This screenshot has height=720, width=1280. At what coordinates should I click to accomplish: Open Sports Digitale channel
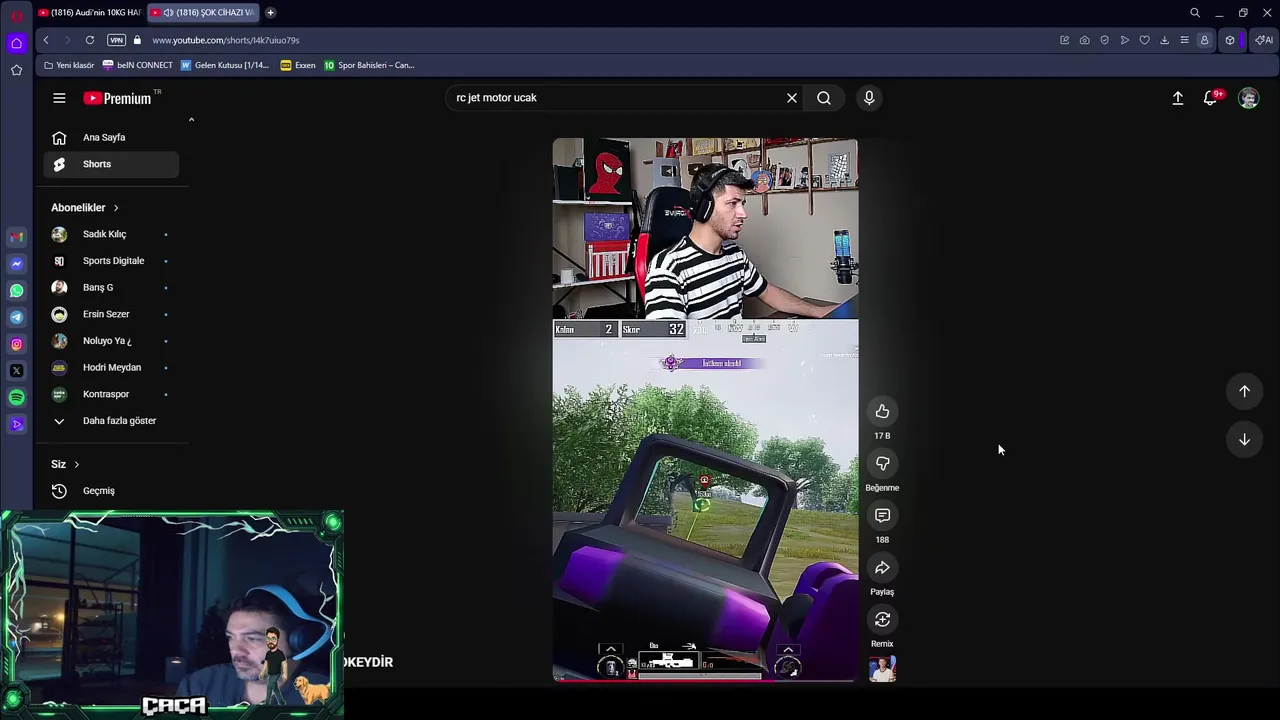coord(111,261)
